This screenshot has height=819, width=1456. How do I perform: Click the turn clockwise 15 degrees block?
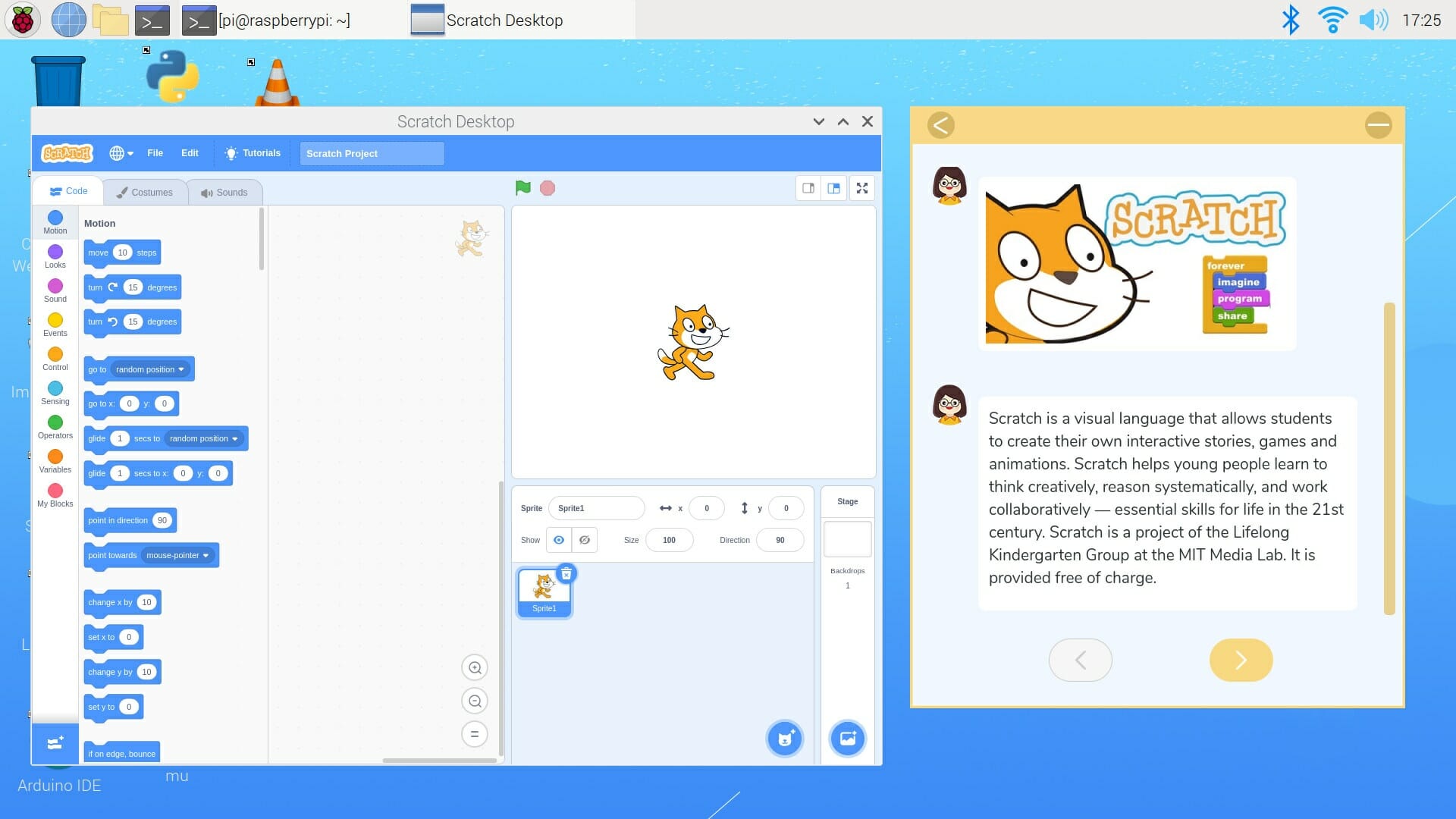coord(133,287)
